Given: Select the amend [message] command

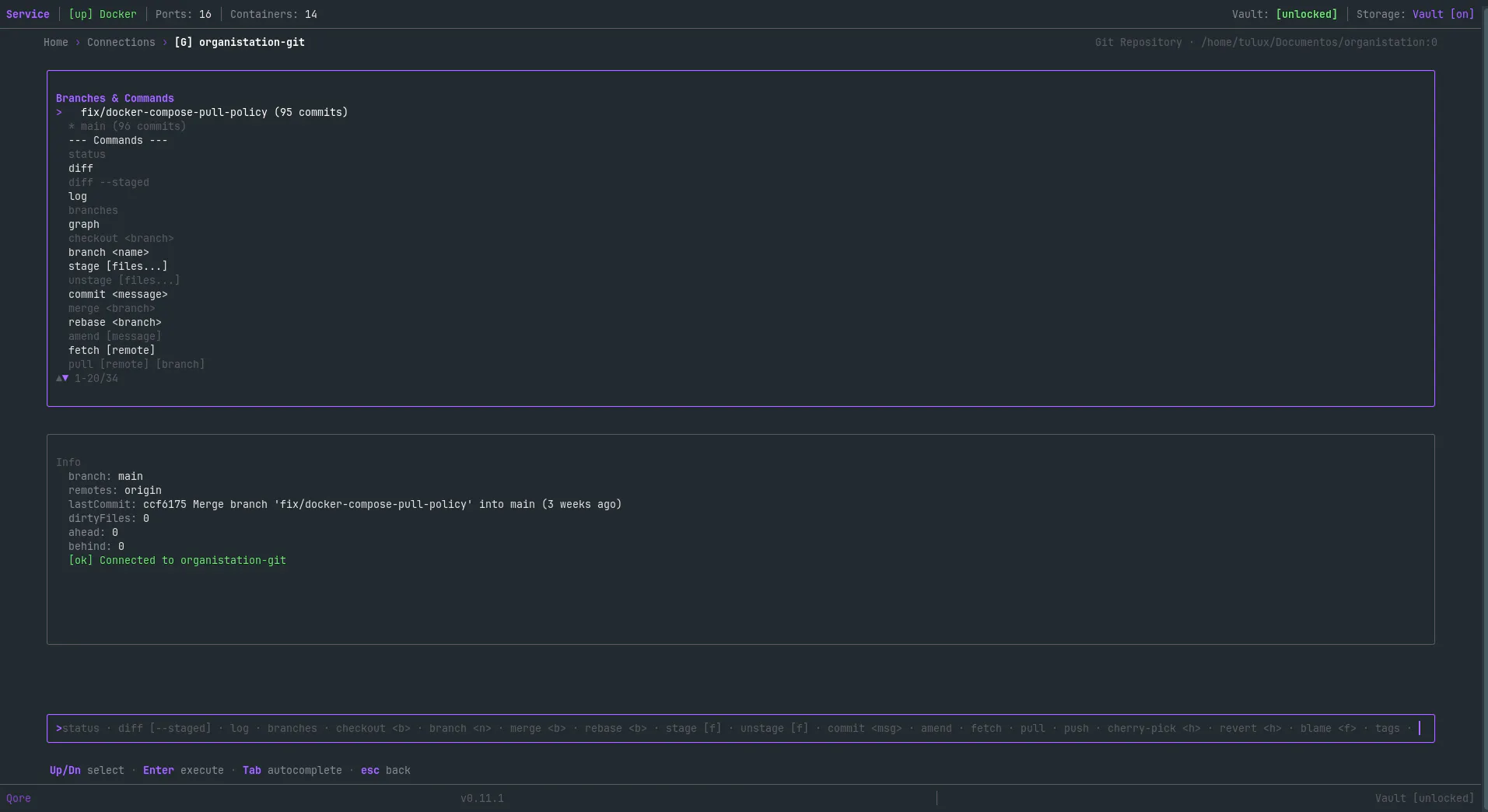Looking at the screenshot, I should click(x=114, y=336).
